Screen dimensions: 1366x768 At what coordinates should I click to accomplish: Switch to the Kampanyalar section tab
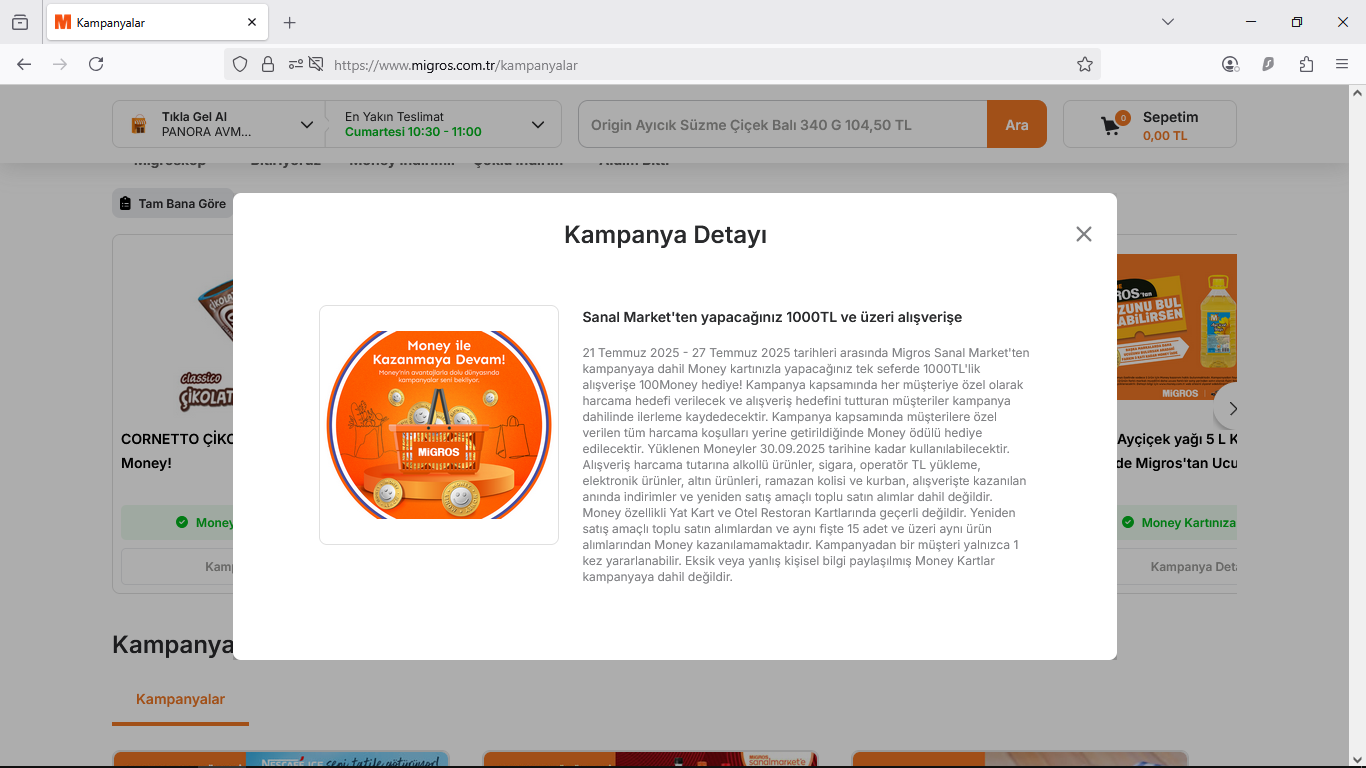click(x=180, y=699)
